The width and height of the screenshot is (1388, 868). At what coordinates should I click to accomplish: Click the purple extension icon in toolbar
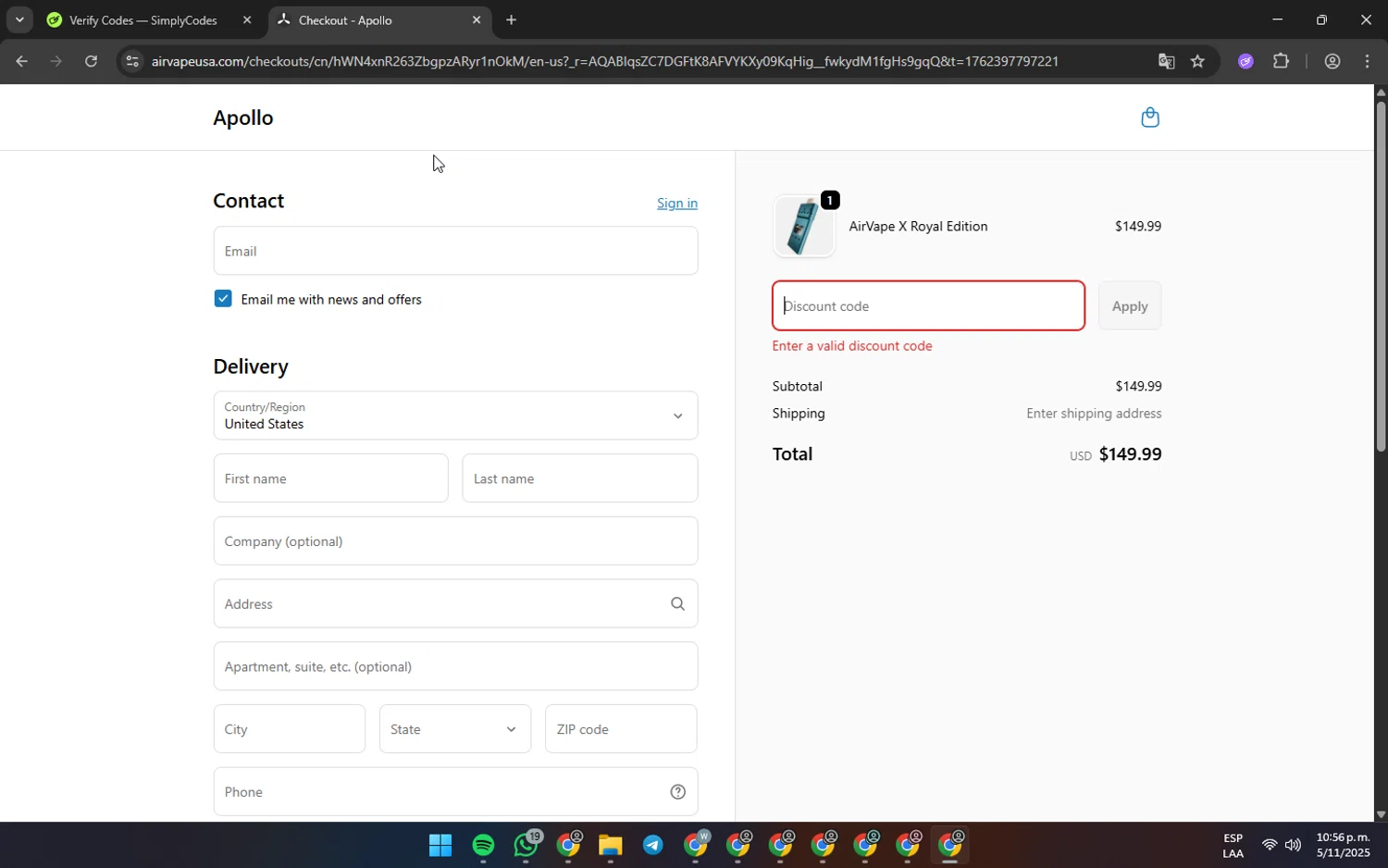coord(1245,61)
